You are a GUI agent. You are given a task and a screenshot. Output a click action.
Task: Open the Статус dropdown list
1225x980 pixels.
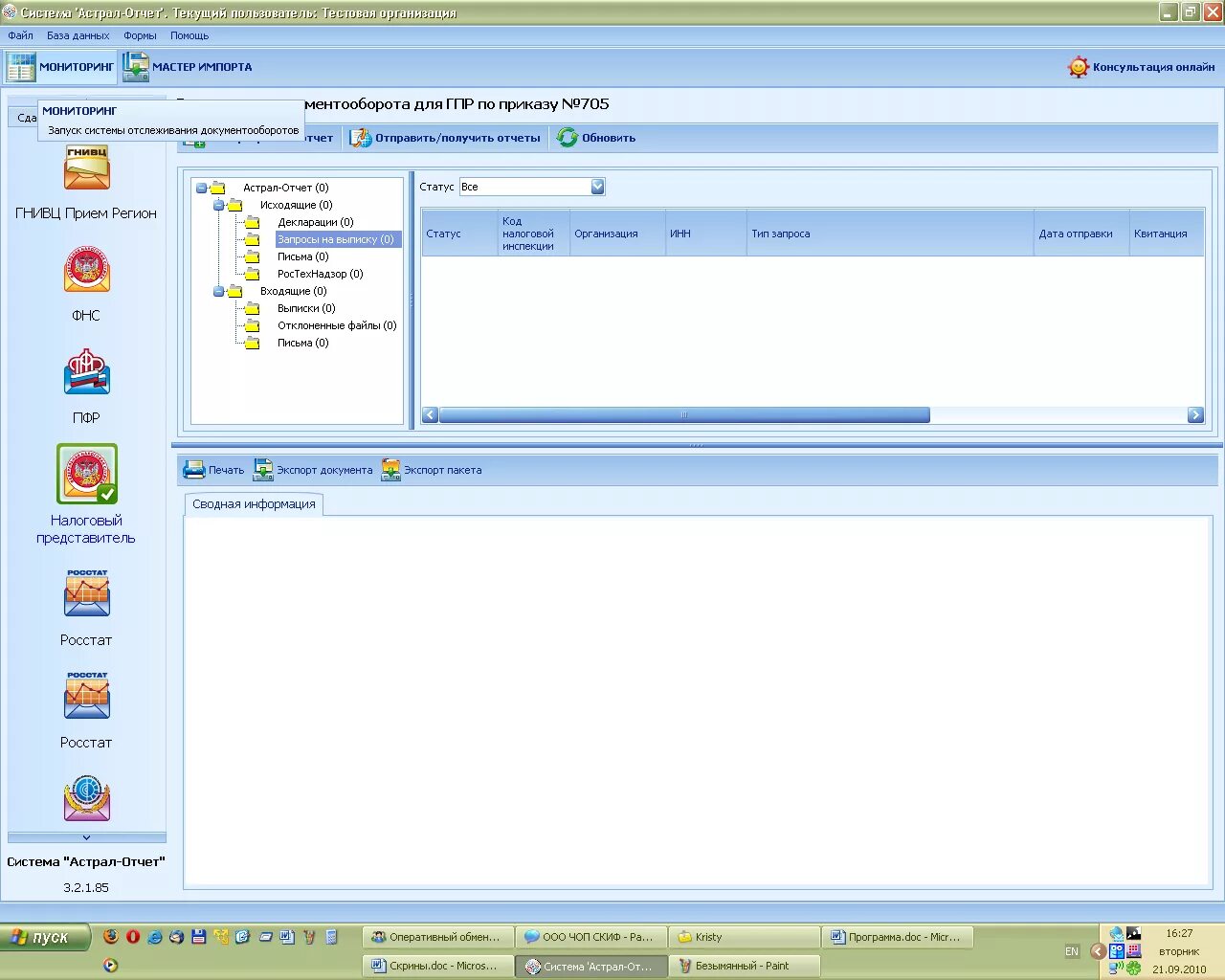[598, 187]
